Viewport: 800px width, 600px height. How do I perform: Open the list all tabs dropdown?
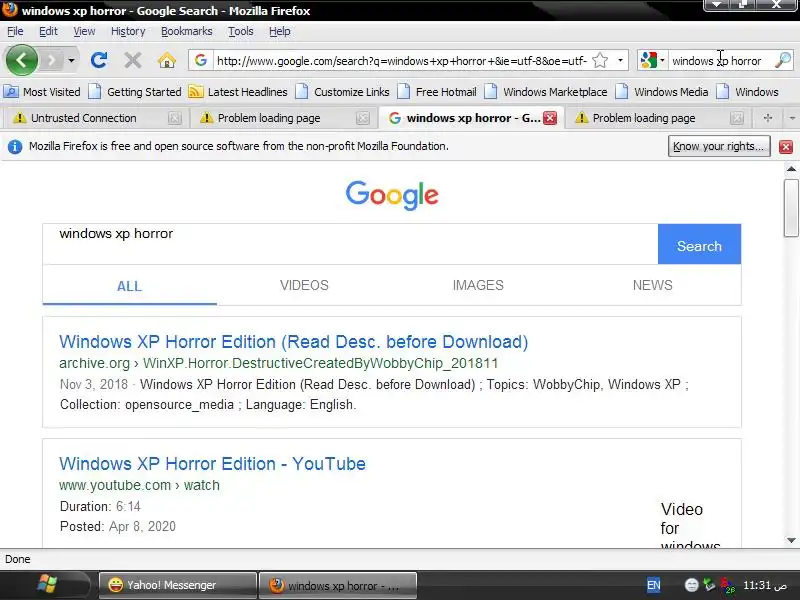(x=791, y=118)
